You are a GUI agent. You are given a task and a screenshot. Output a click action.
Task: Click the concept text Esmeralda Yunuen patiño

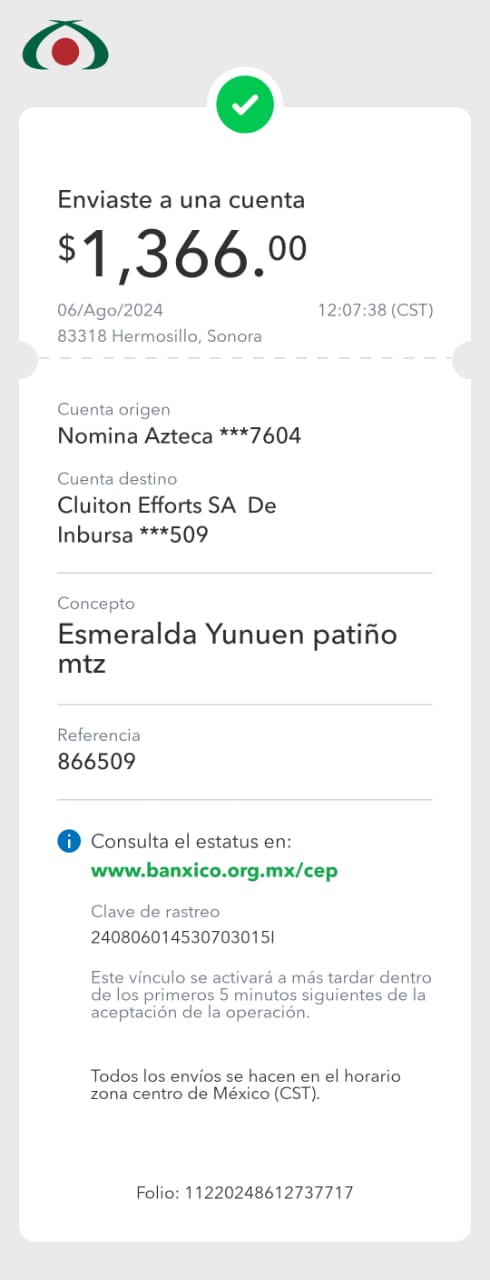coord(227,648)
